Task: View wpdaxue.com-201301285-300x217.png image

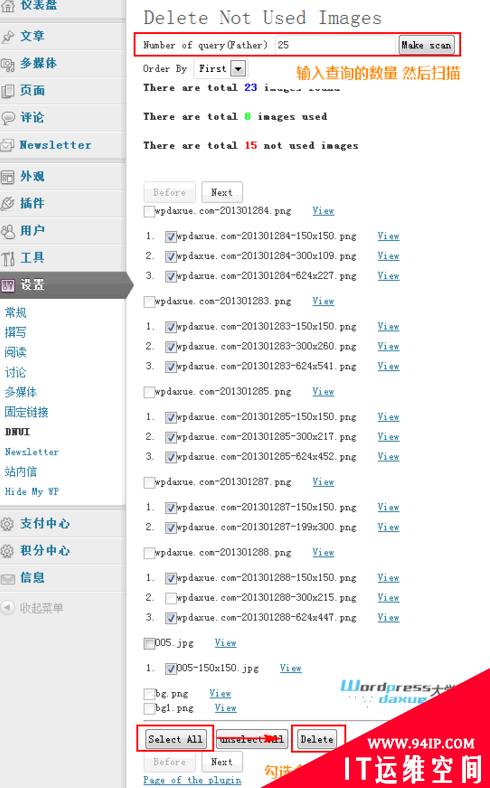Action: point(388,437)
